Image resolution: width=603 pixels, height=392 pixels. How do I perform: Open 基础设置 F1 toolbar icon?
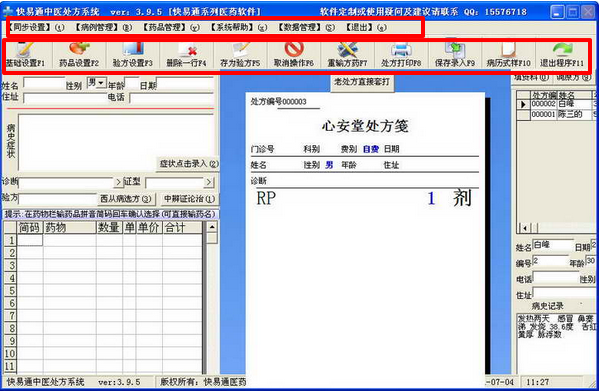[25, 55]
